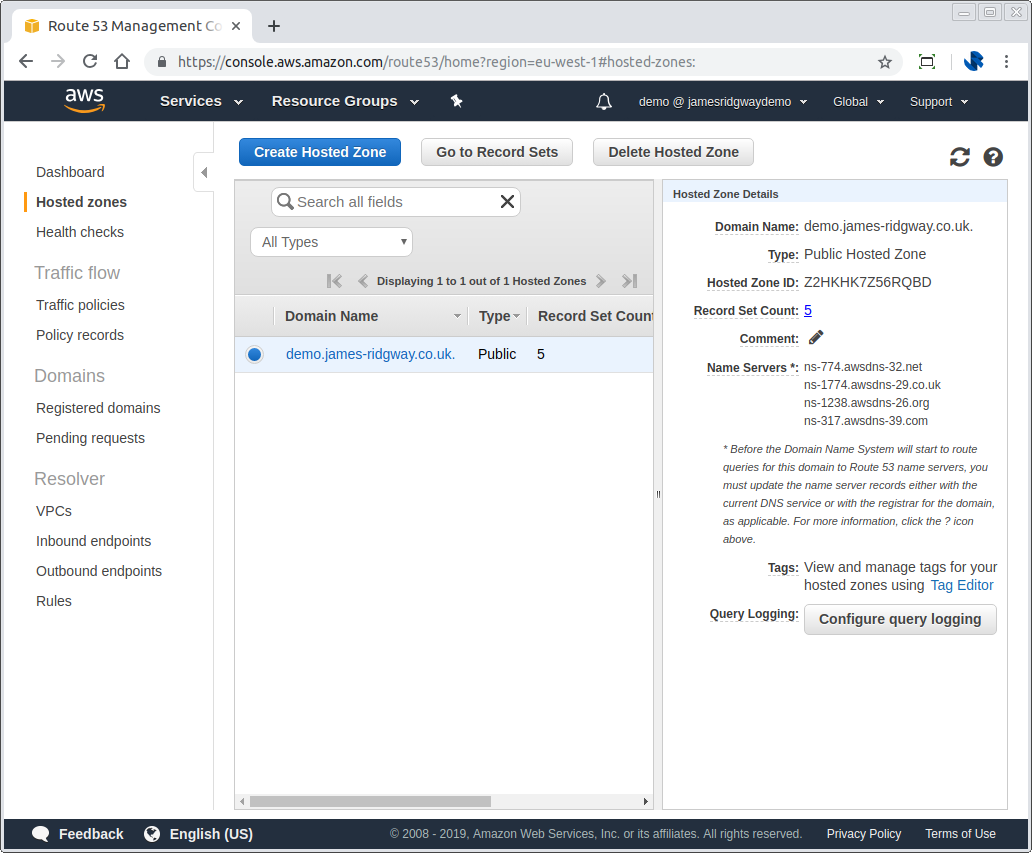Go to previous page of hosted zones
The height and width of the screenshot is (853, 1032).
coord(363,281)
